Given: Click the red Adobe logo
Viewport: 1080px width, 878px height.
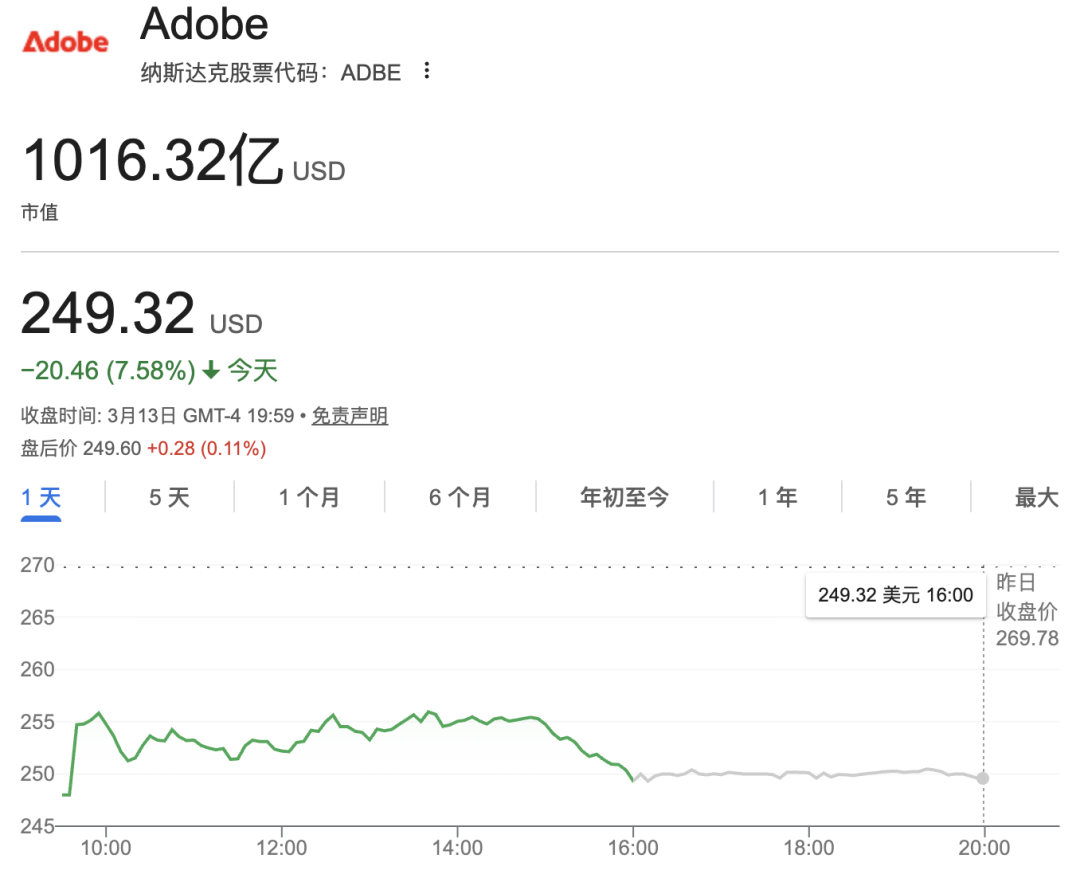Looking at the screenshot, I should click(x=65, y=42).
